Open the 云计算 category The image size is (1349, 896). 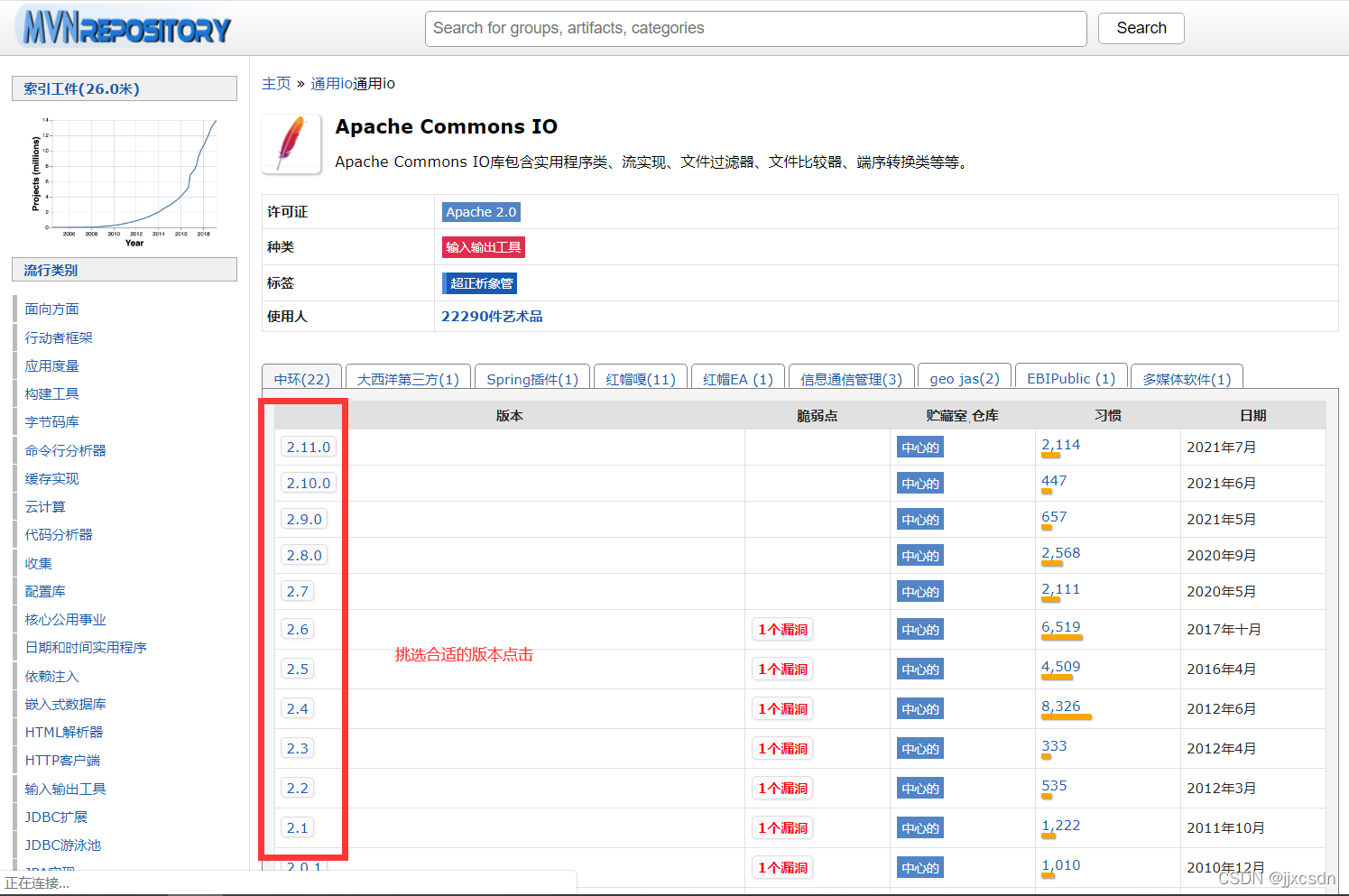[x=45, y=507]
